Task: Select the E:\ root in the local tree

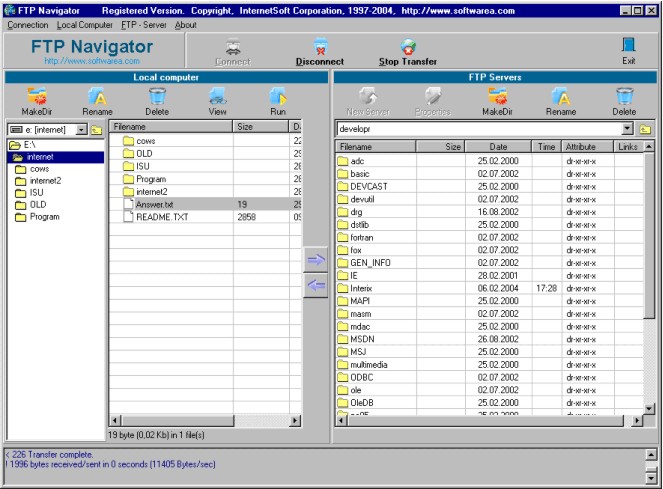Action: (x=23, y=145)
